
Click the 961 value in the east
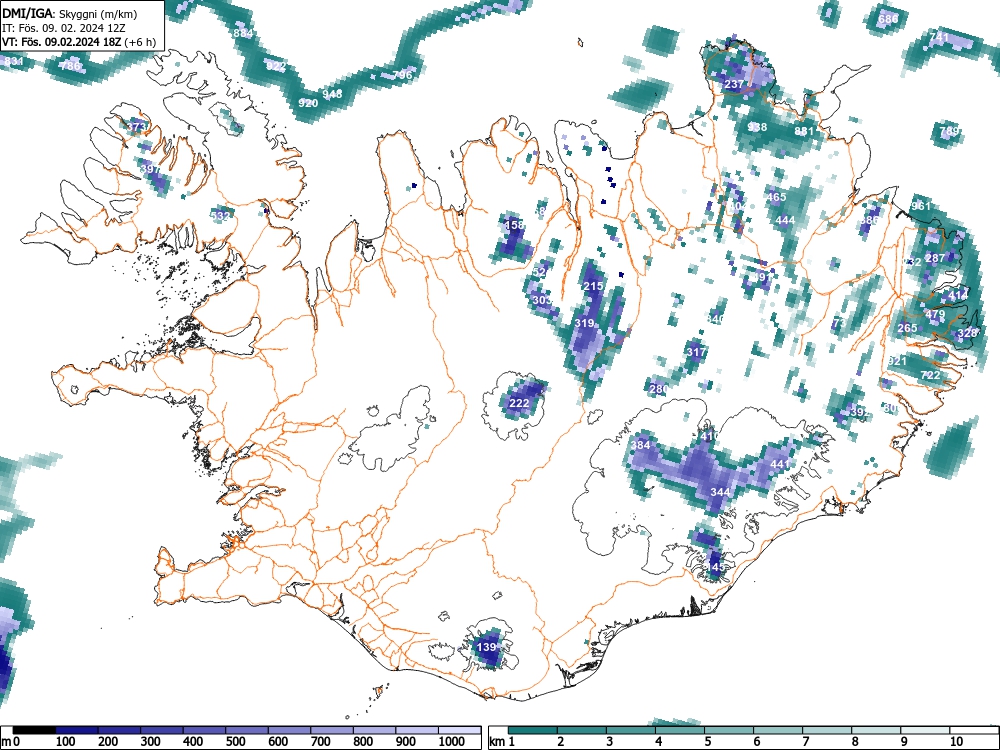(921, 206)
